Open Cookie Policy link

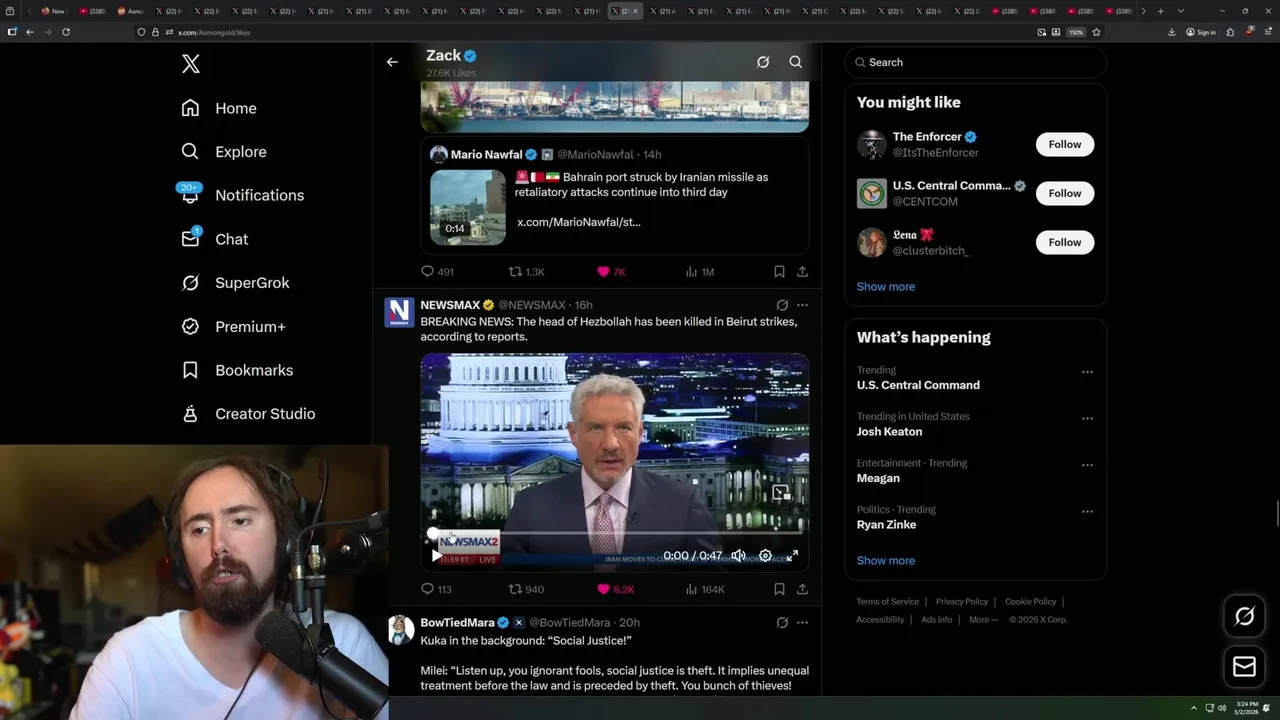pos(1030,602)
